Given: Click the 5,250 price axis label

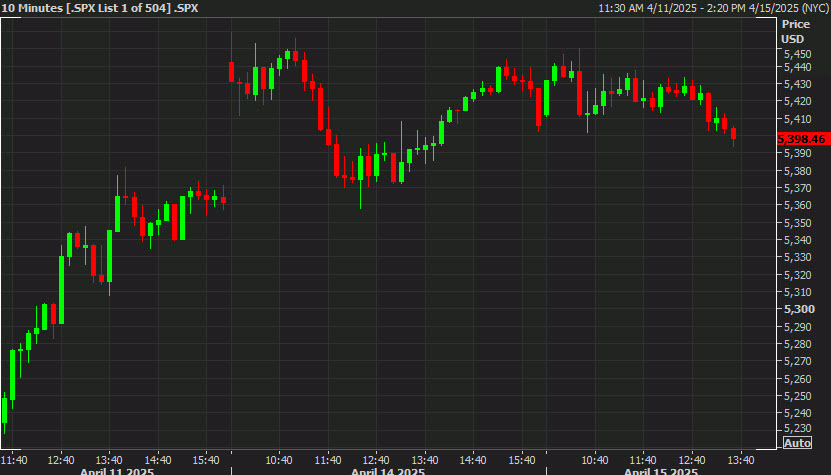Looking at the screenshot, I should point(798,396).
